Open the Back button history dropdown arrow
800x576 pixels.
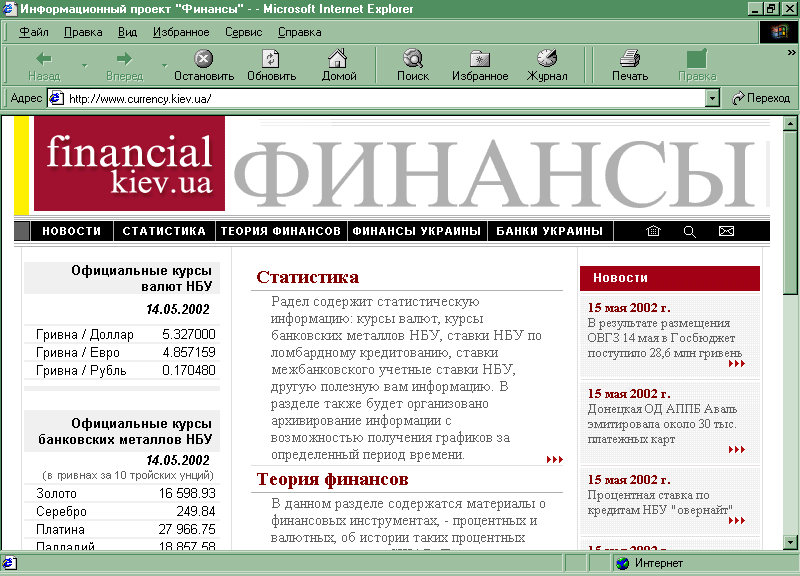point(84,66)
